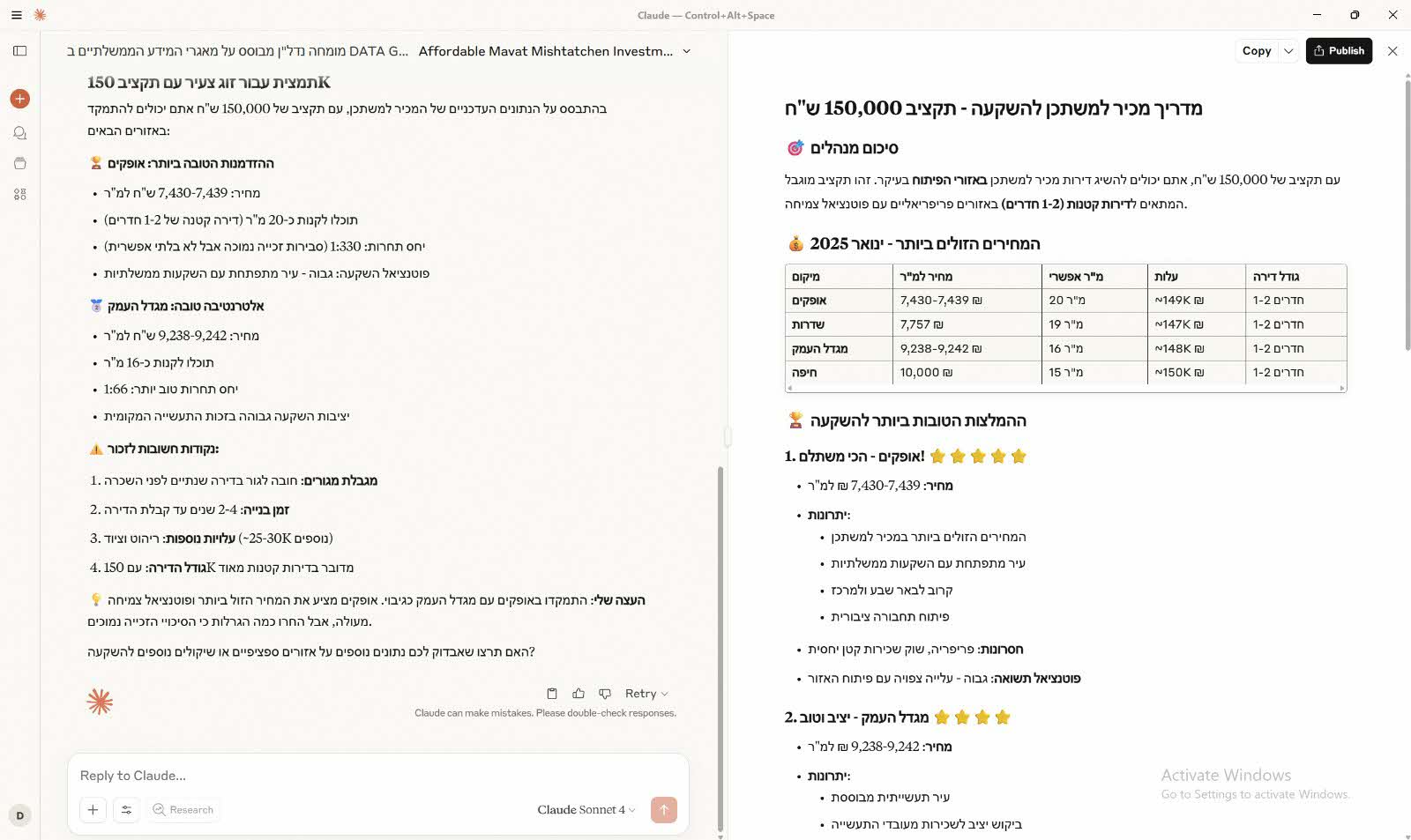Click the Copy button in artifact panel

coord(1257,51)
